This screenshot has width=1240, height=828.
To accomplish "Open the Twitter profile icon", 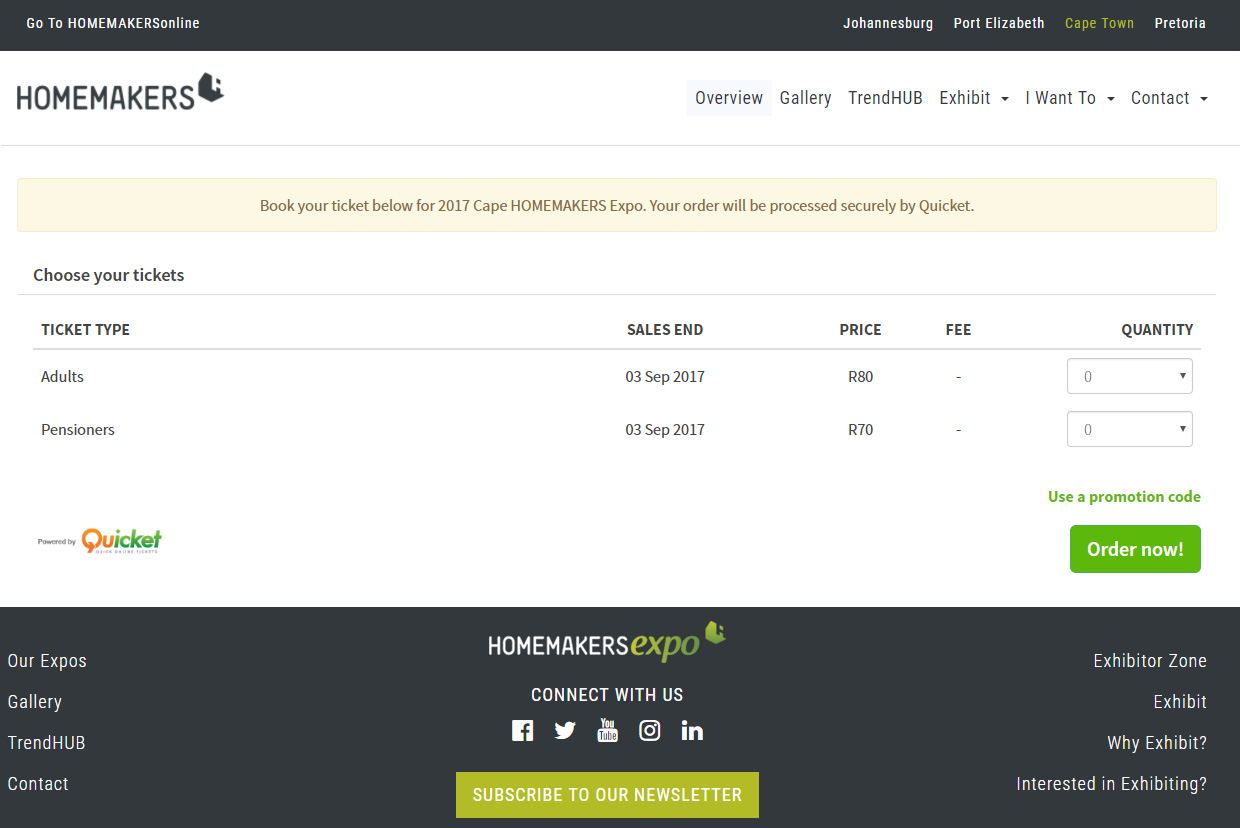I will (x=565, y=731).
